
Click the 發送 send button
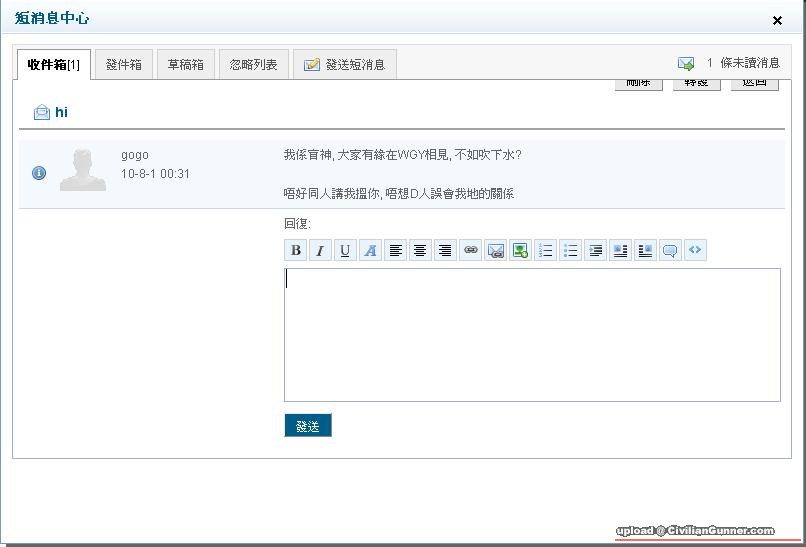tap(308, 426)
